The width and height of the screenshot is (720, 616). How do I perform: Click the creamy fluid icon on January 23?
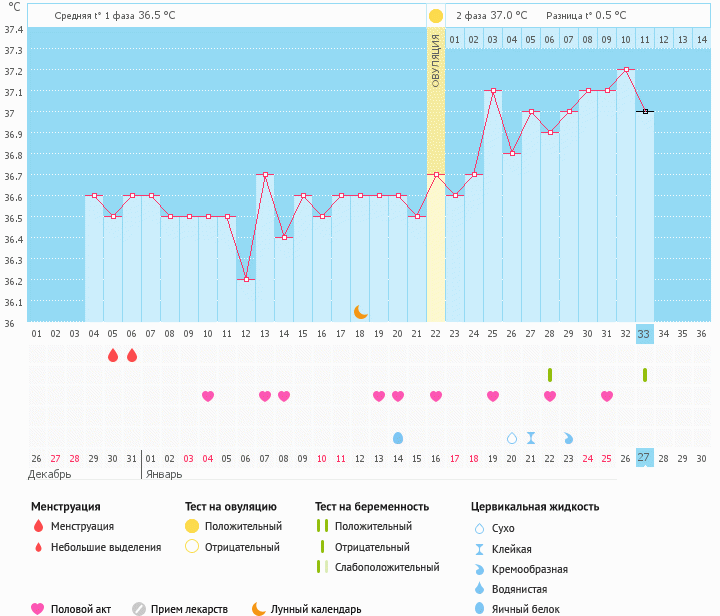(569, 438)
